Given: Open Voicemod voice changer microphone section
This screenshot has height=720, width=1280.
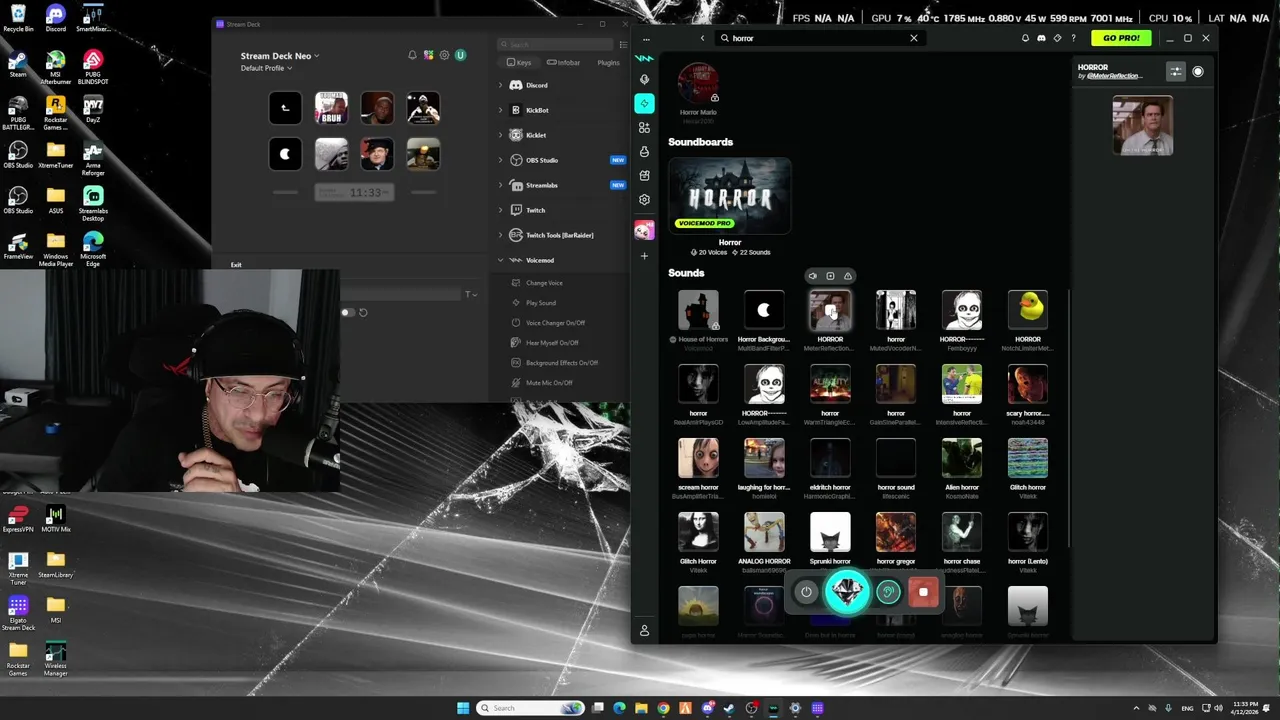Looking at the screenshot, I should click(x=645, y=79).
